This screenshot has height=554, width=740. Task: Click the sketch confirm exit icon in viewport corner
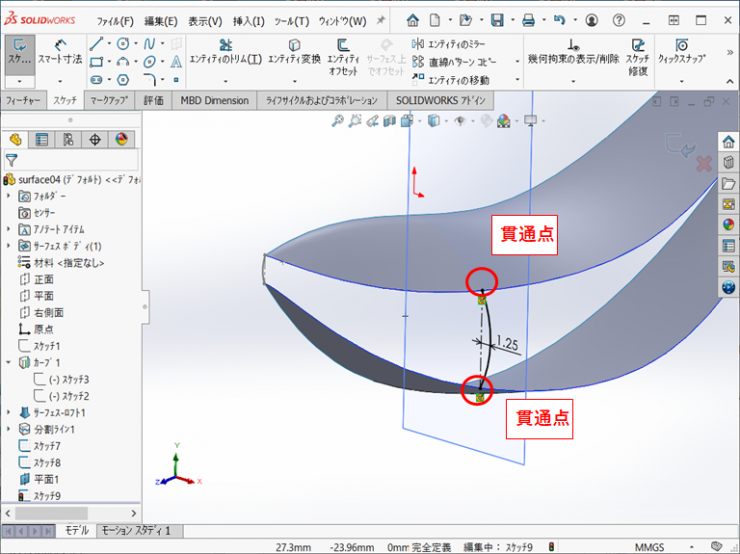click(682, 146)
